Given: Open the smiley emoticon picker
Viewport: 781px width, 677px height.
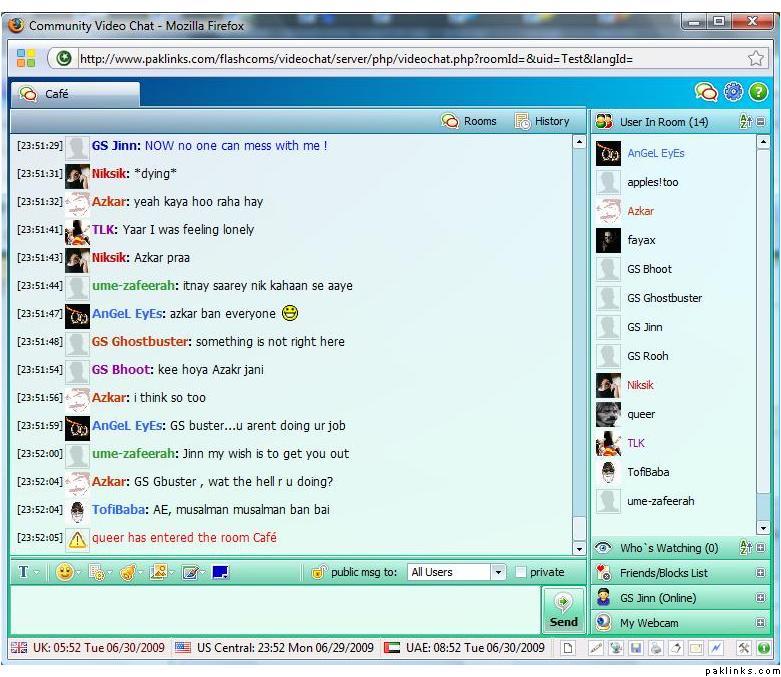Looking at the screenshot, I should (65, 572).
